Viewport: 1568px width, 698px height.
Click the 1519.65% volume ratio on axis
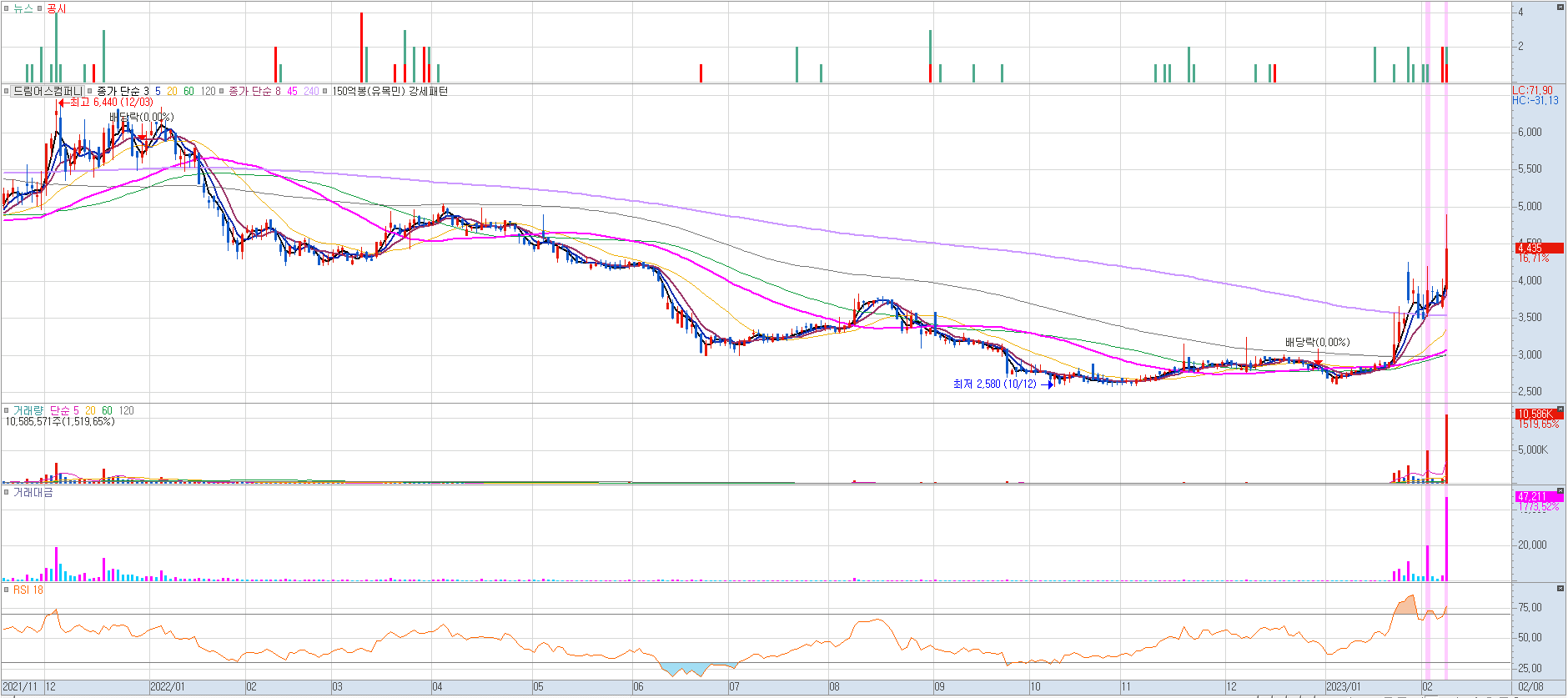coord(1538,424)
